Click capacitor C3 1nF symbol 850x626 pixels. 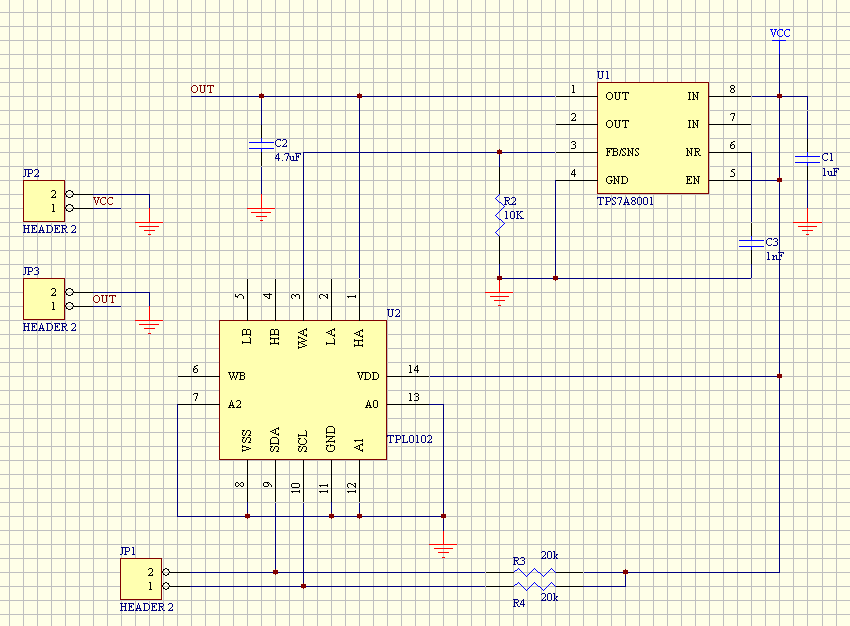point(751,243)
